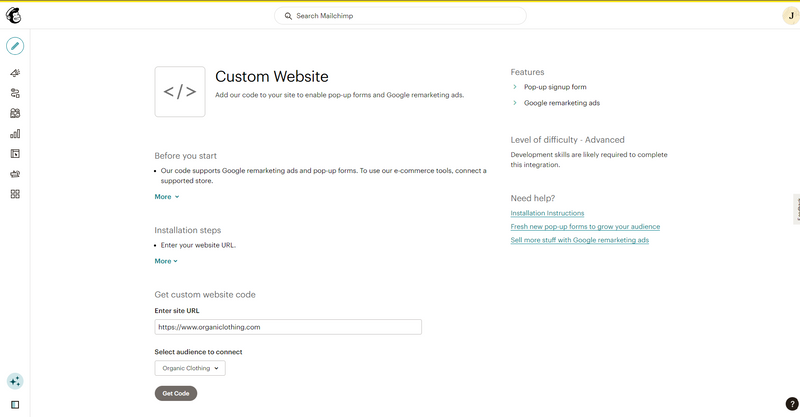Click Select audience to connect label
Viewport: 800px width, 417px height.
pyautogui.click(x=198, y=352)
